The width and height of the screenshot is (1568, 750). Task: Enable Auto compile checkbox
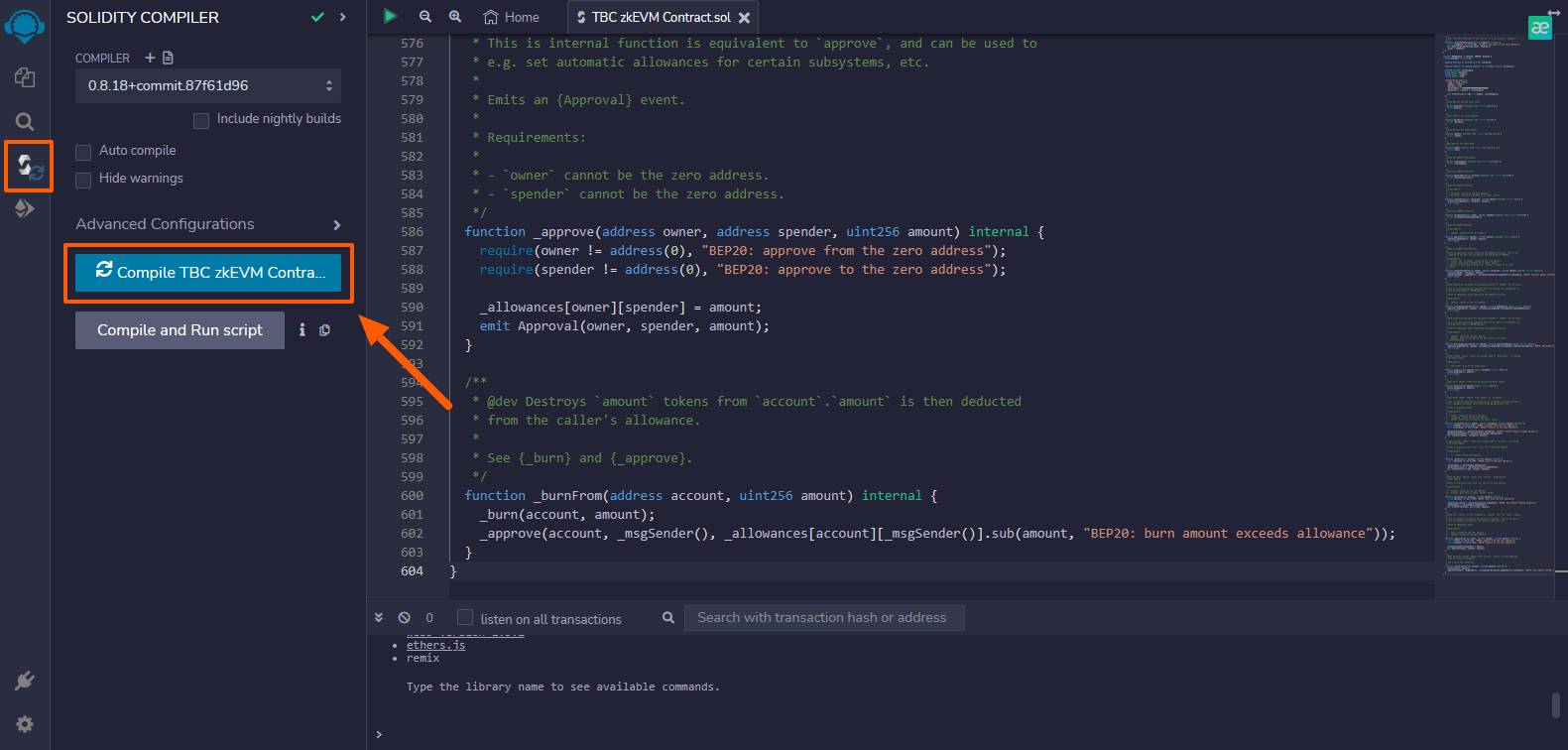coord(83,152)
